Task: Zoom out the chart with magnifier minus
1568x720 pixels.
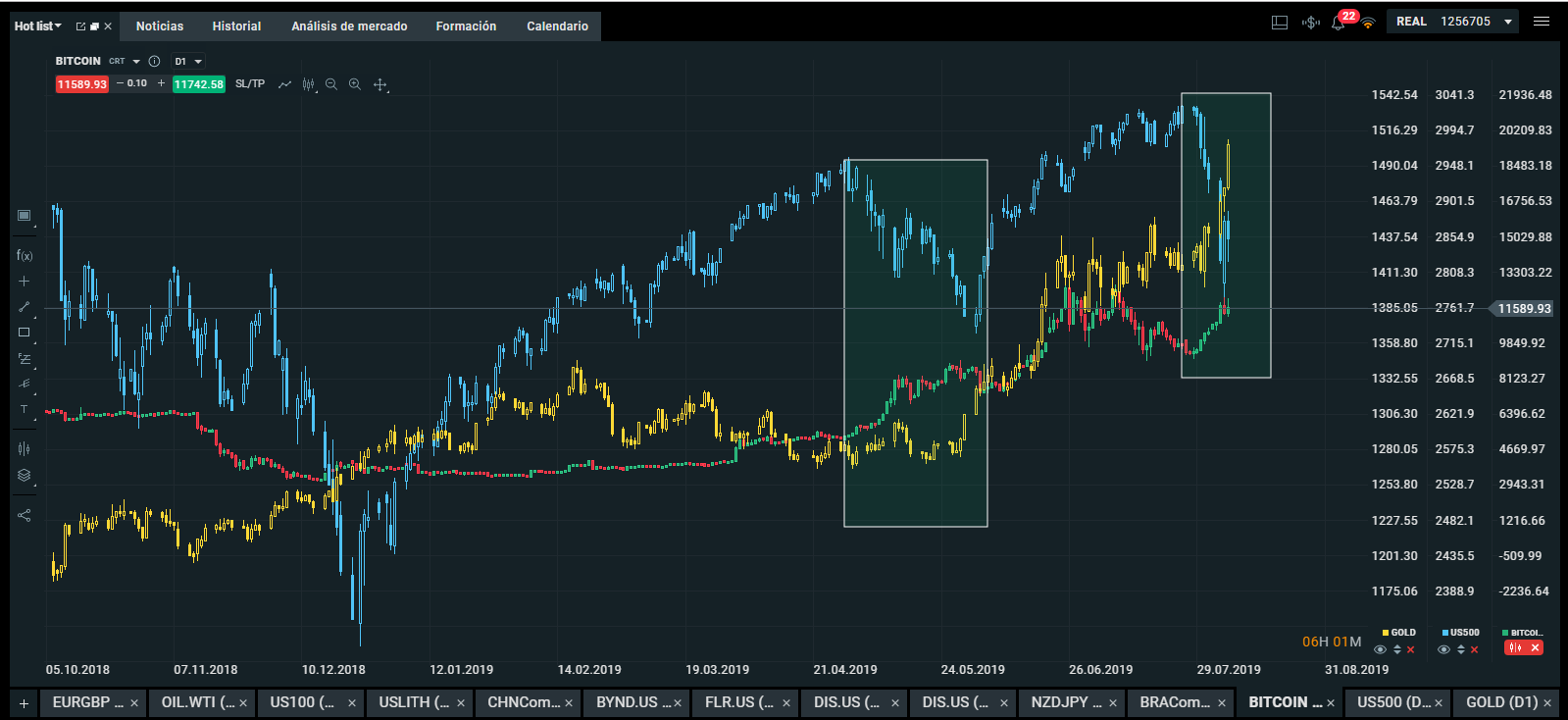Action: pos(331,84)
